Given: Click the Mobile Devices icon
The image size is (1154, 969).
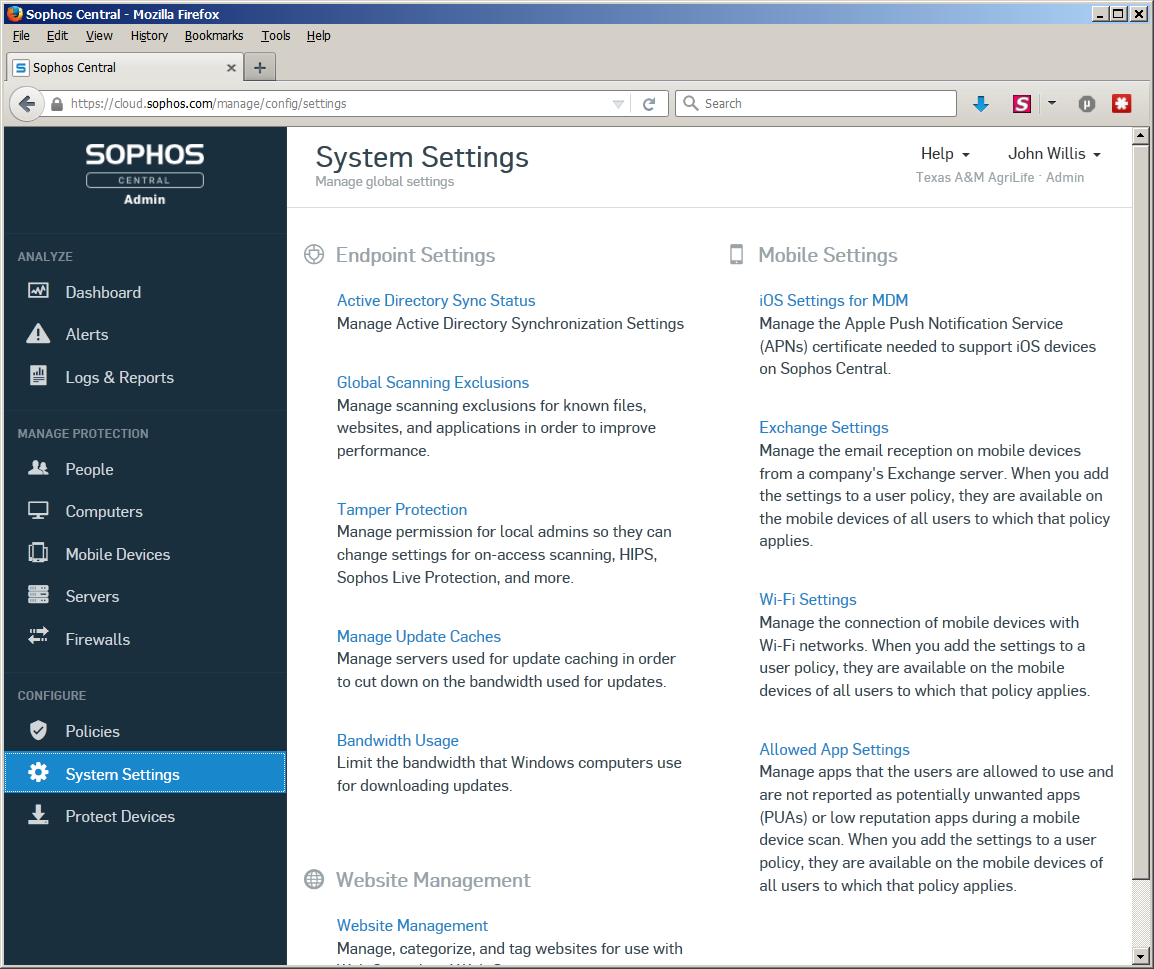Looking at the screenshot, I should coord(38,553).
